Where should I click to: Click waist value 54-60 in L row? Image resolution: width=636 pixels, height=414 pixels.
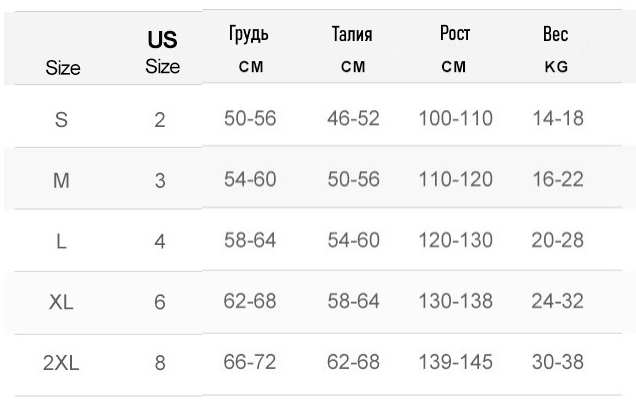pyautogui.click(x=353, y=240)
